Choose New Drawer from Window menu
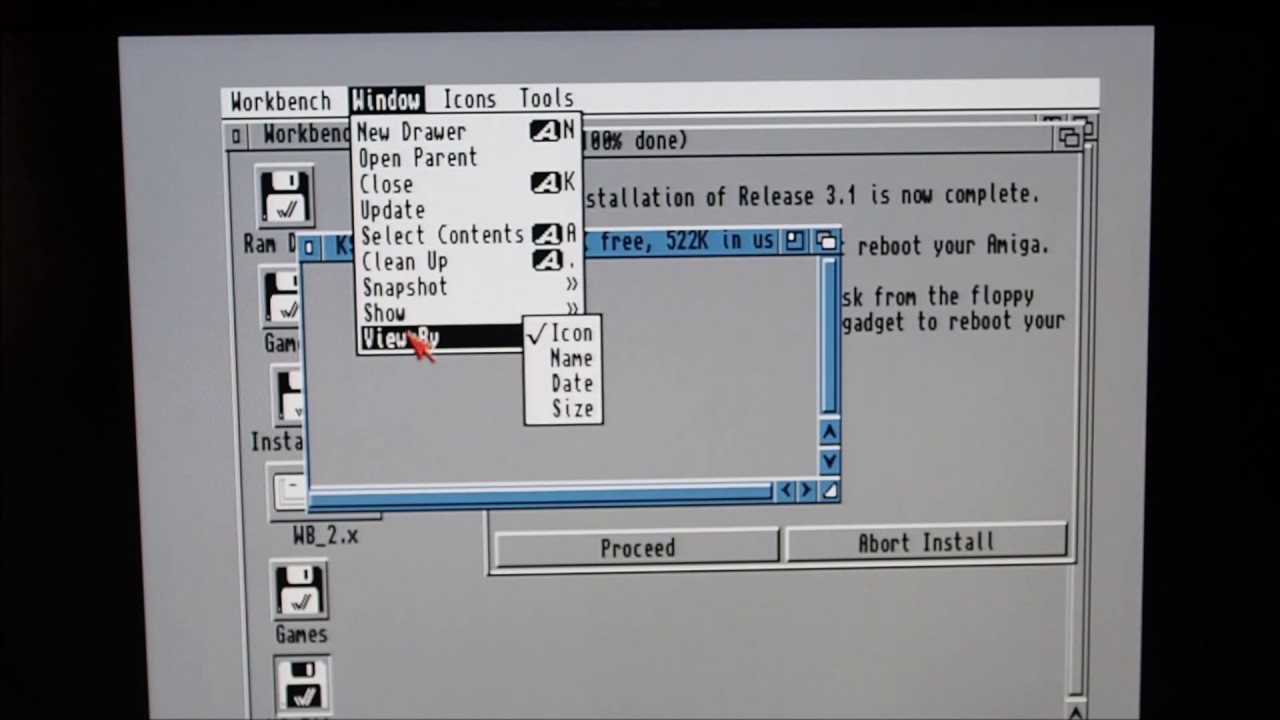The width and height of the screenshot is (1280, 720). pyautogui.click(x=466, y=131)
